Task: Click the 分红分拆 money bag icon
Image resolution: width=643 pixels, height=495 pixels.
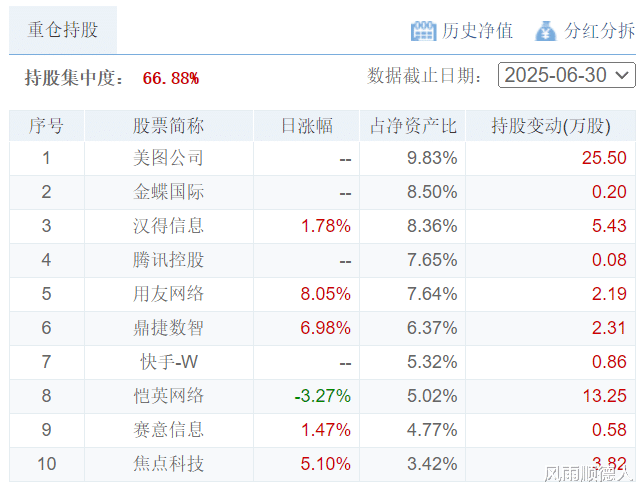Action: [x=545, y=31]
